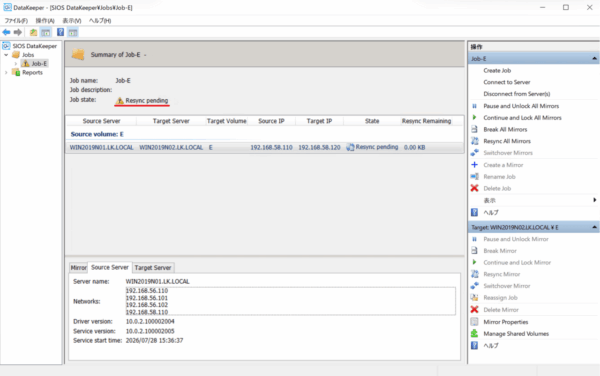Click Resync All Mirrors action
The height and width of the screenshot is (376, 600).
(507, 141)
